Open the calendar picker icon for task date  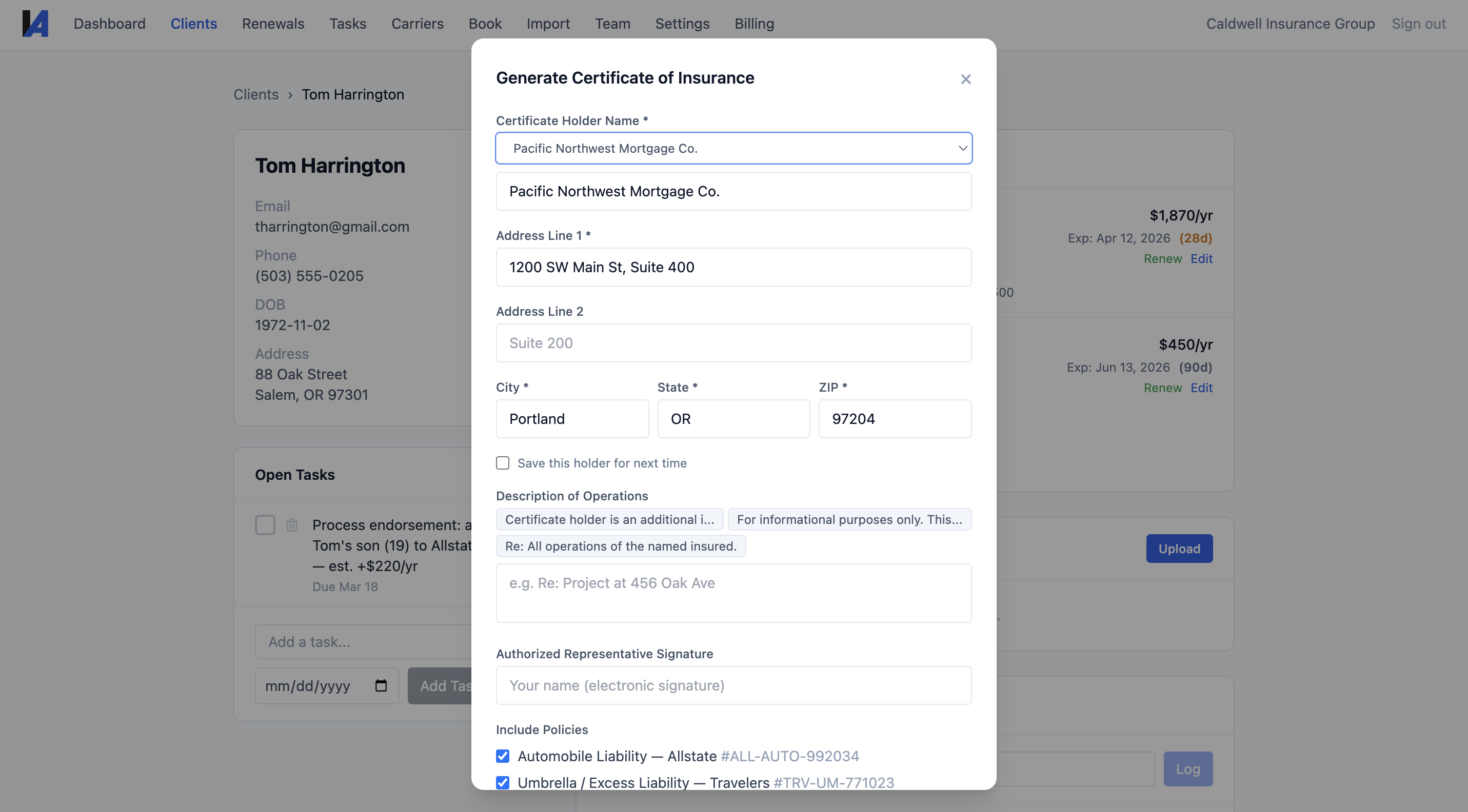pos(381,685)
